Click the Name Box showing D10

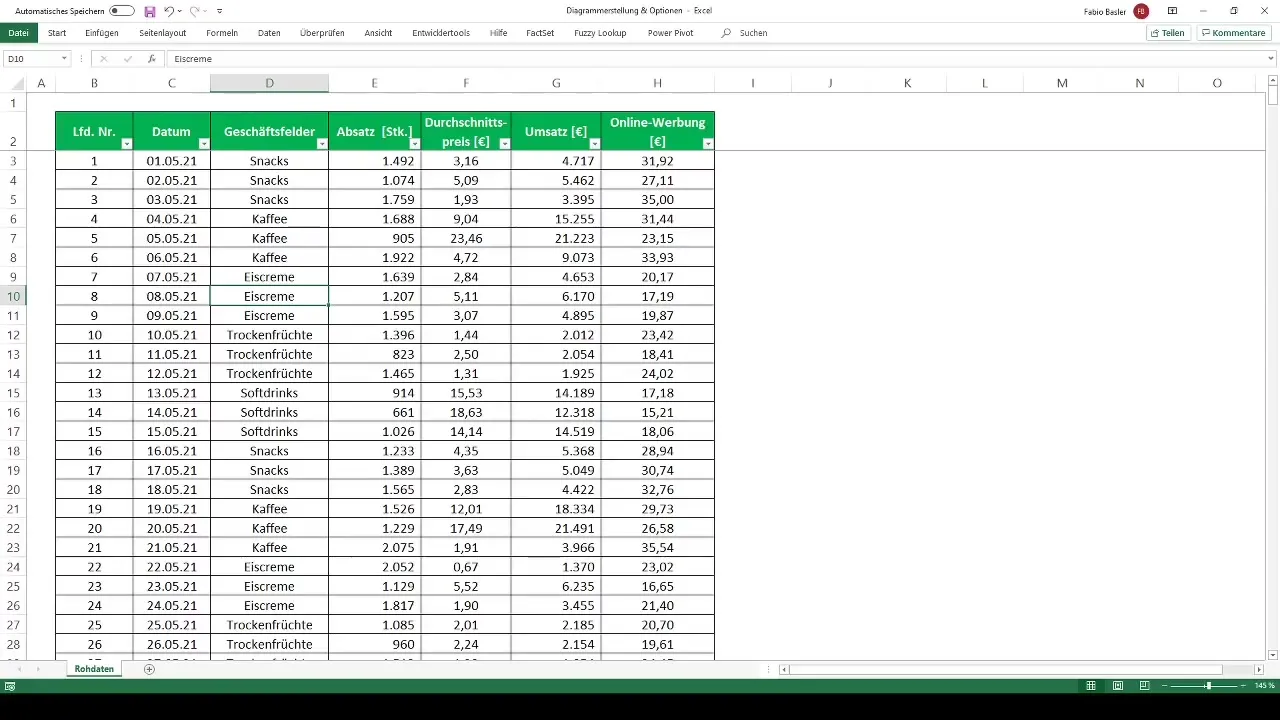coord(30,59)
